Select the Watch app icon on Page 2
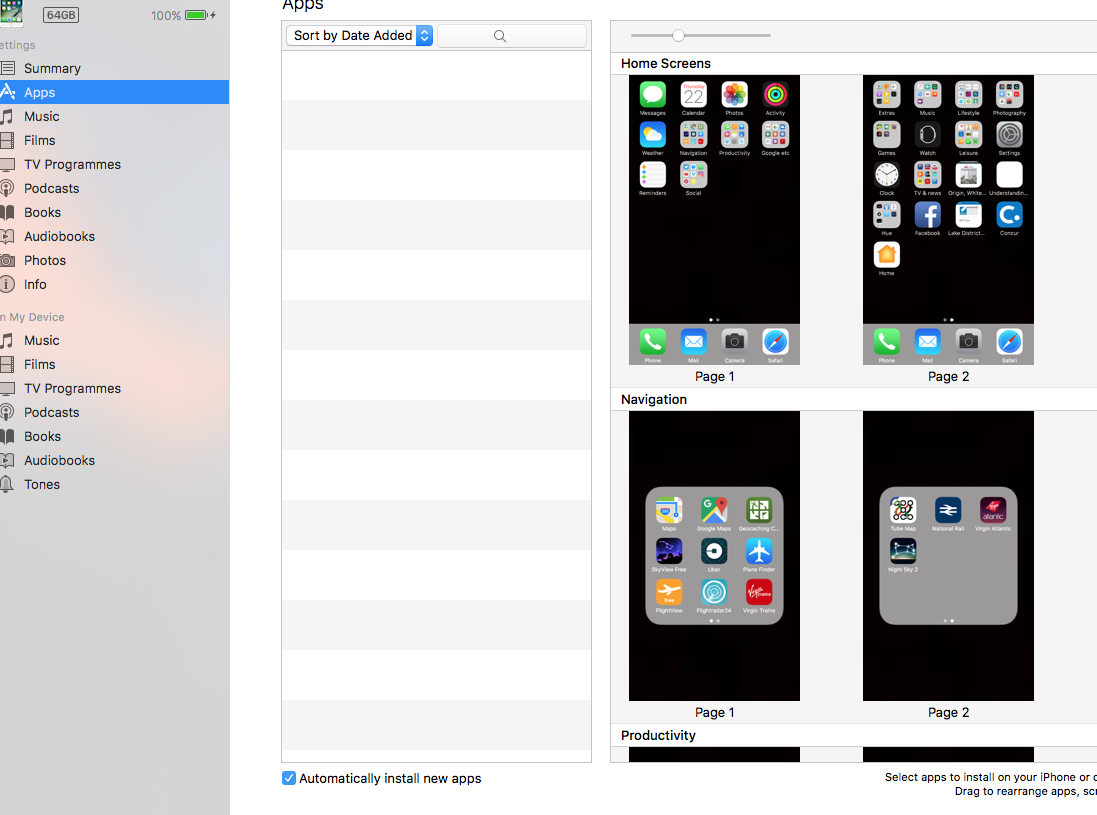The image size is (1097, 815). tap(927, 134)
